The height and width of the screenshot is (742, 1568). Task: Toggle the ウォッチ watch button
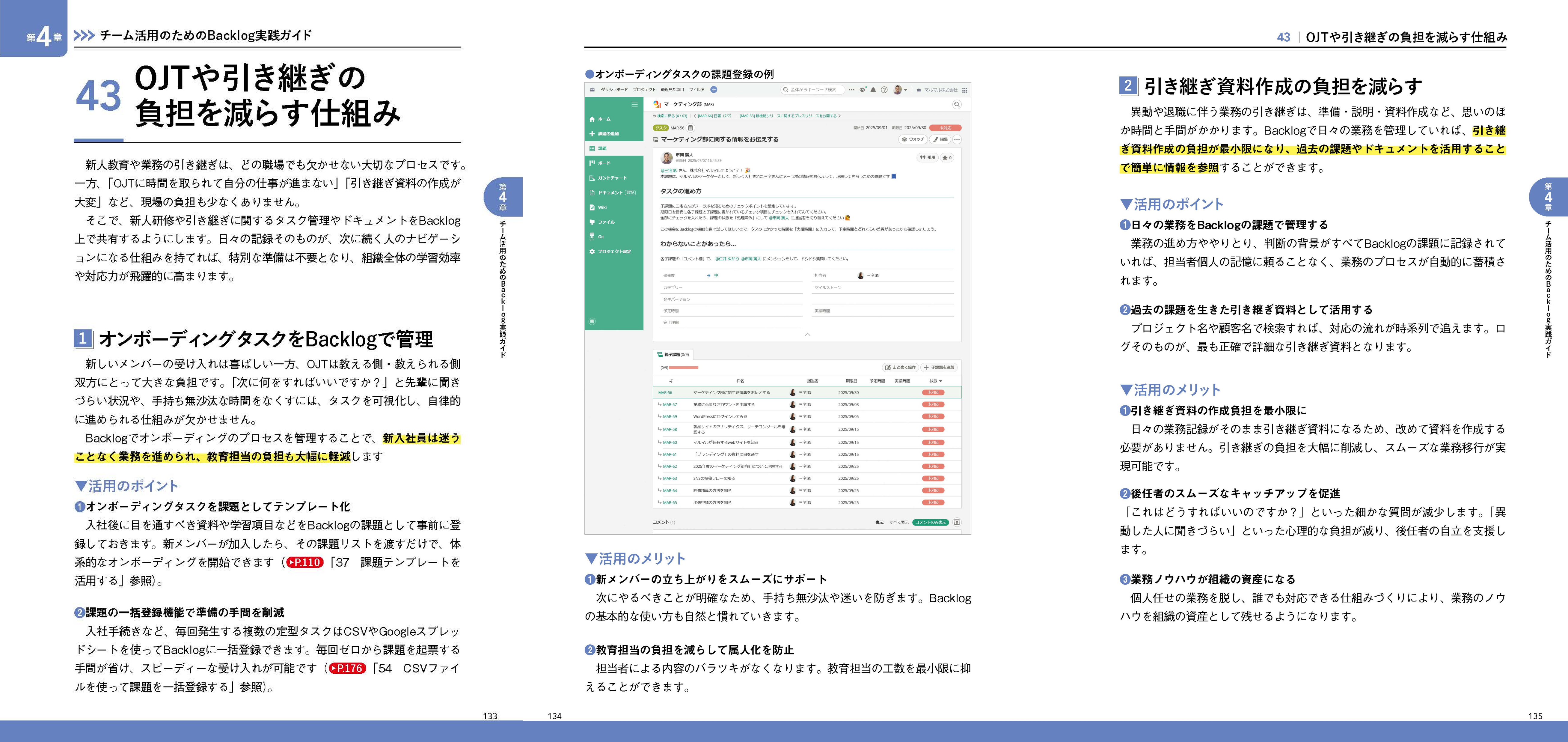(x=913, y=139)
